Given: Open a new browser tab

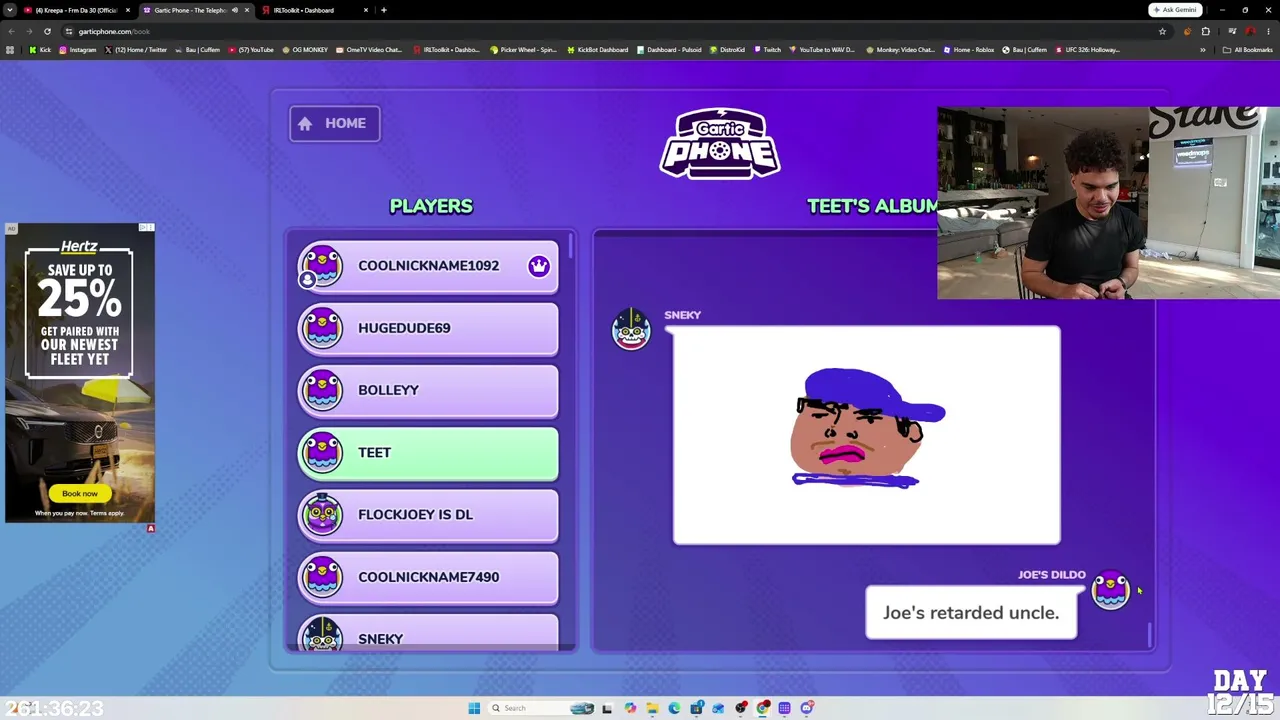Looking at the screenshot, I should point(383,10).
